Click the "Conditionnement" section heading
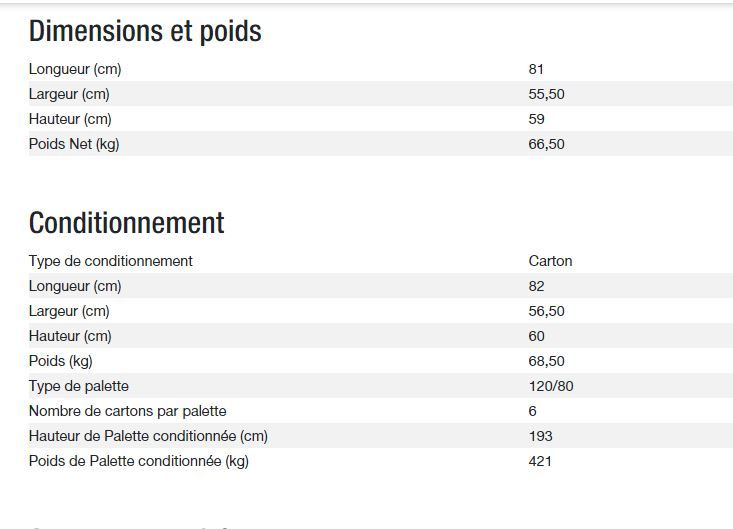 pos(127,222)
